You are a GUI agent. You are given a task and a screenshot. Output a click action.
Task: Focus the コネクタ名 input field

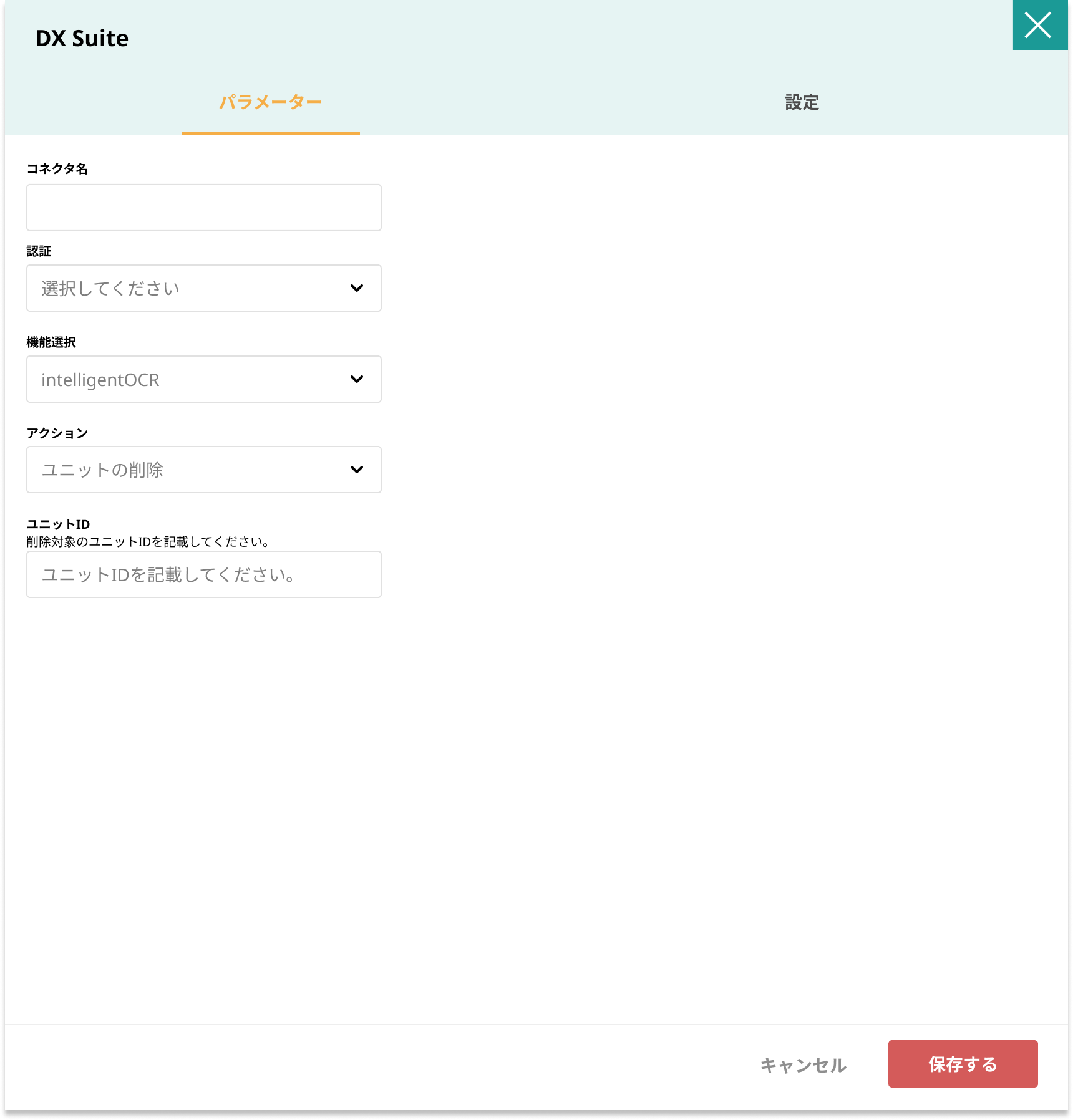(204, 208)
